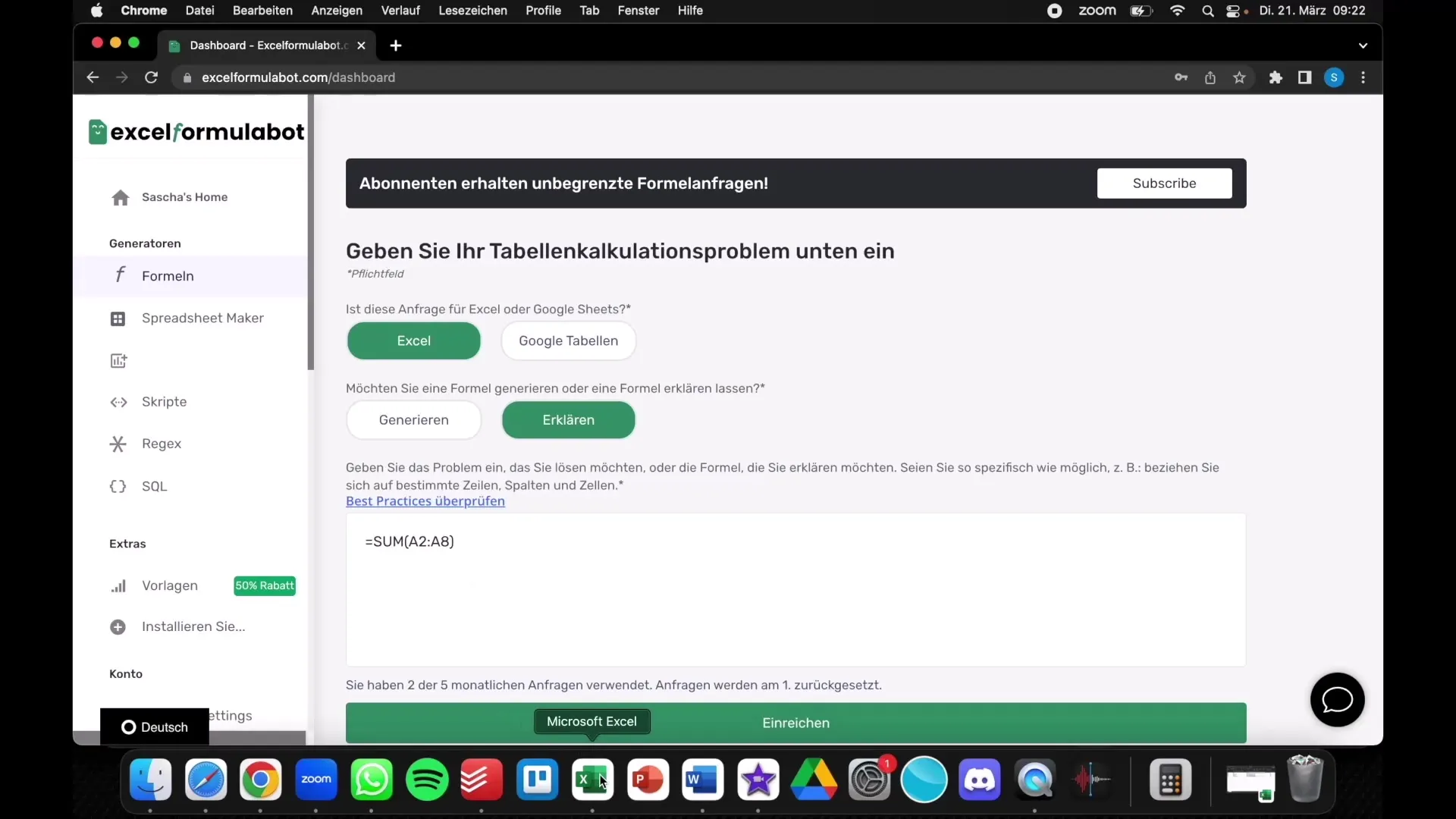The width and height of the screenshot is (1456, 819).
Task: Open the Apple menu
Action: click(x=97, y=11)
